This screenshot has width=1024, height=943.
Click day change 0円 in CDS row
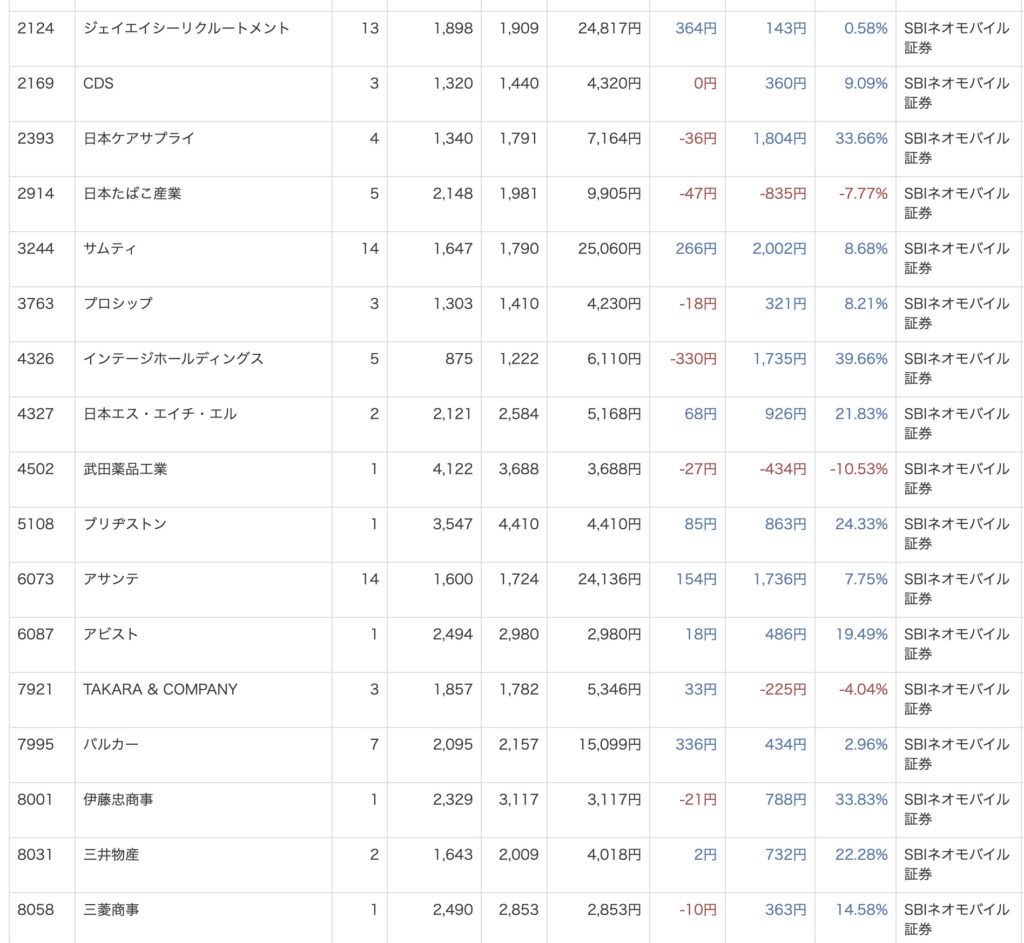[705, 84]
